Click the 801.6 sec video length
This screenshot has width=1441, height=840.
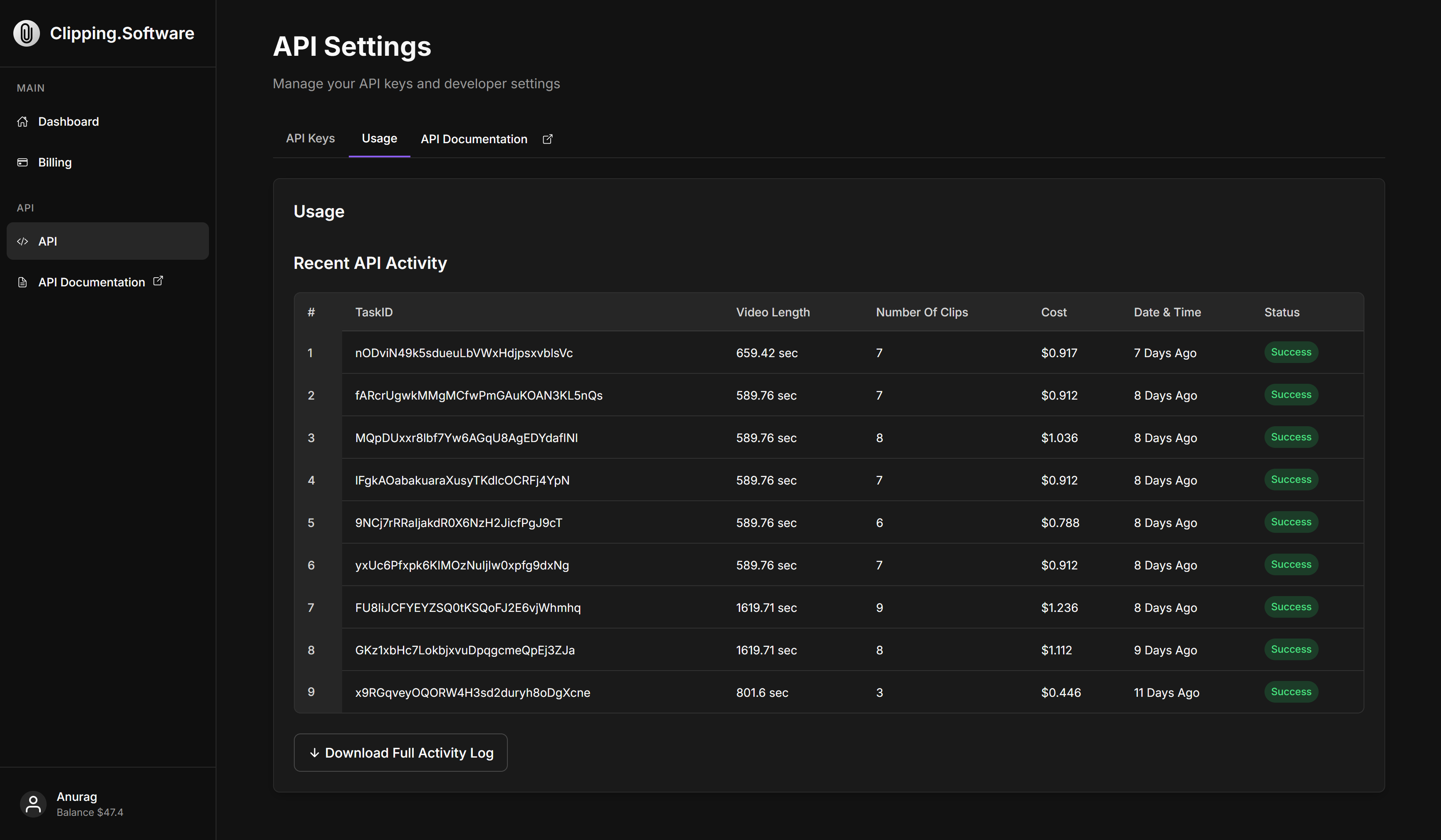pyautogui.click(x=762, y=693)
